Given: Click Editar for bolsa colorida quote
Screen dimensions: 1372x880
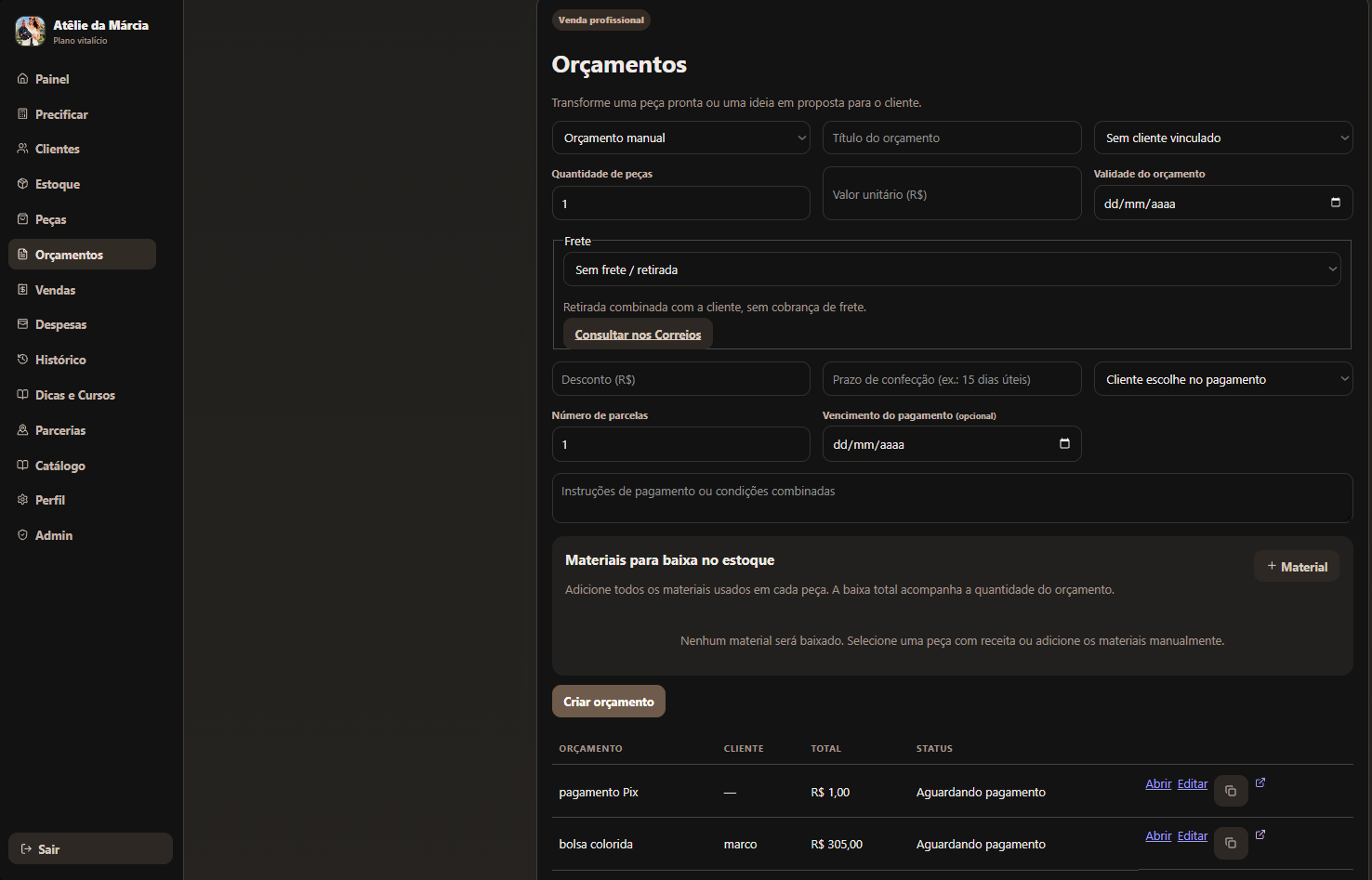Looking at the screenshot, I should [x=1193, y=835].
